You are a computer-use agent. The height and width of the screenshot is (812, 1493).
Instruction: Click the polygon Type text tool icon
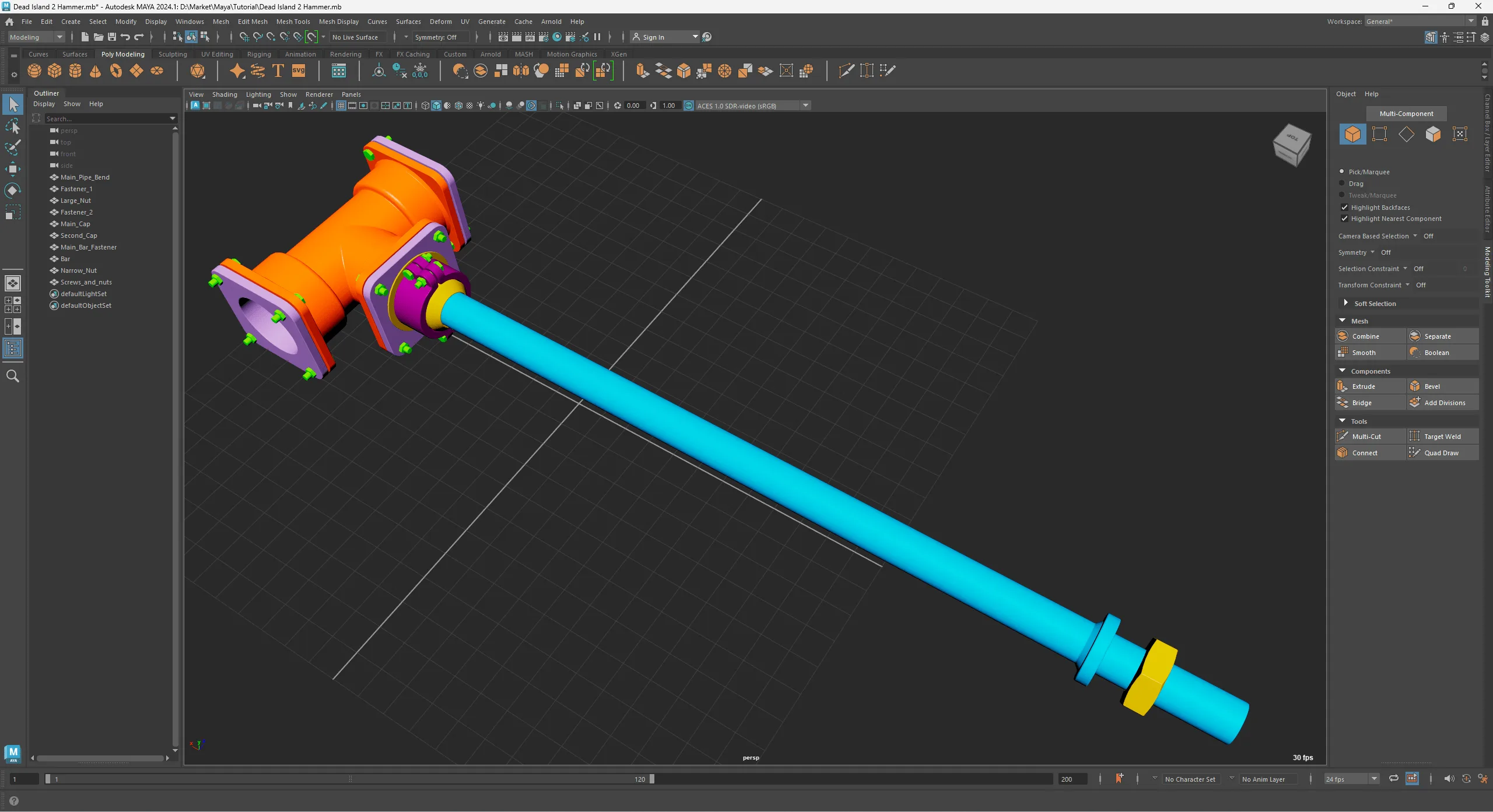278,71
